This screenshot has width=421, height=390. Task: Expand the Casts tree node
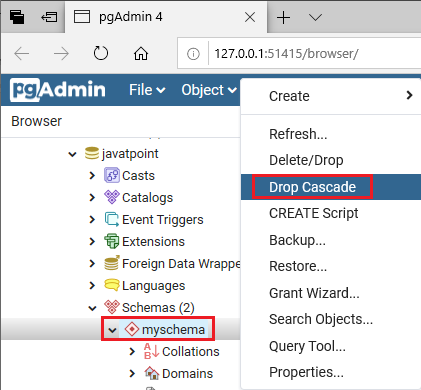pos(92,175)
